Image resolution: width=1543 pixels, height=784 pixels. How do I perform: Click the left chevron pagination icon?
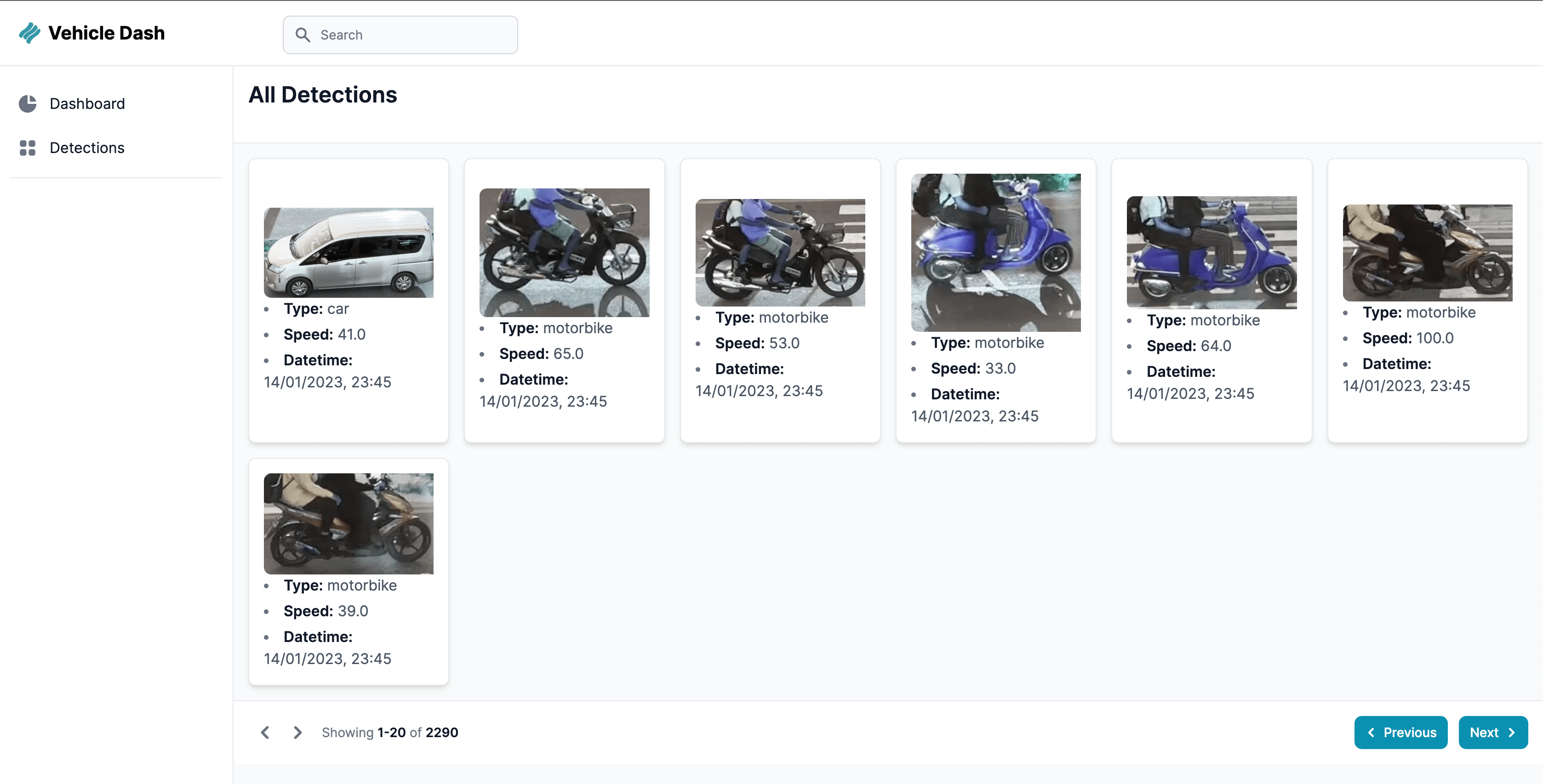(265, 733)
